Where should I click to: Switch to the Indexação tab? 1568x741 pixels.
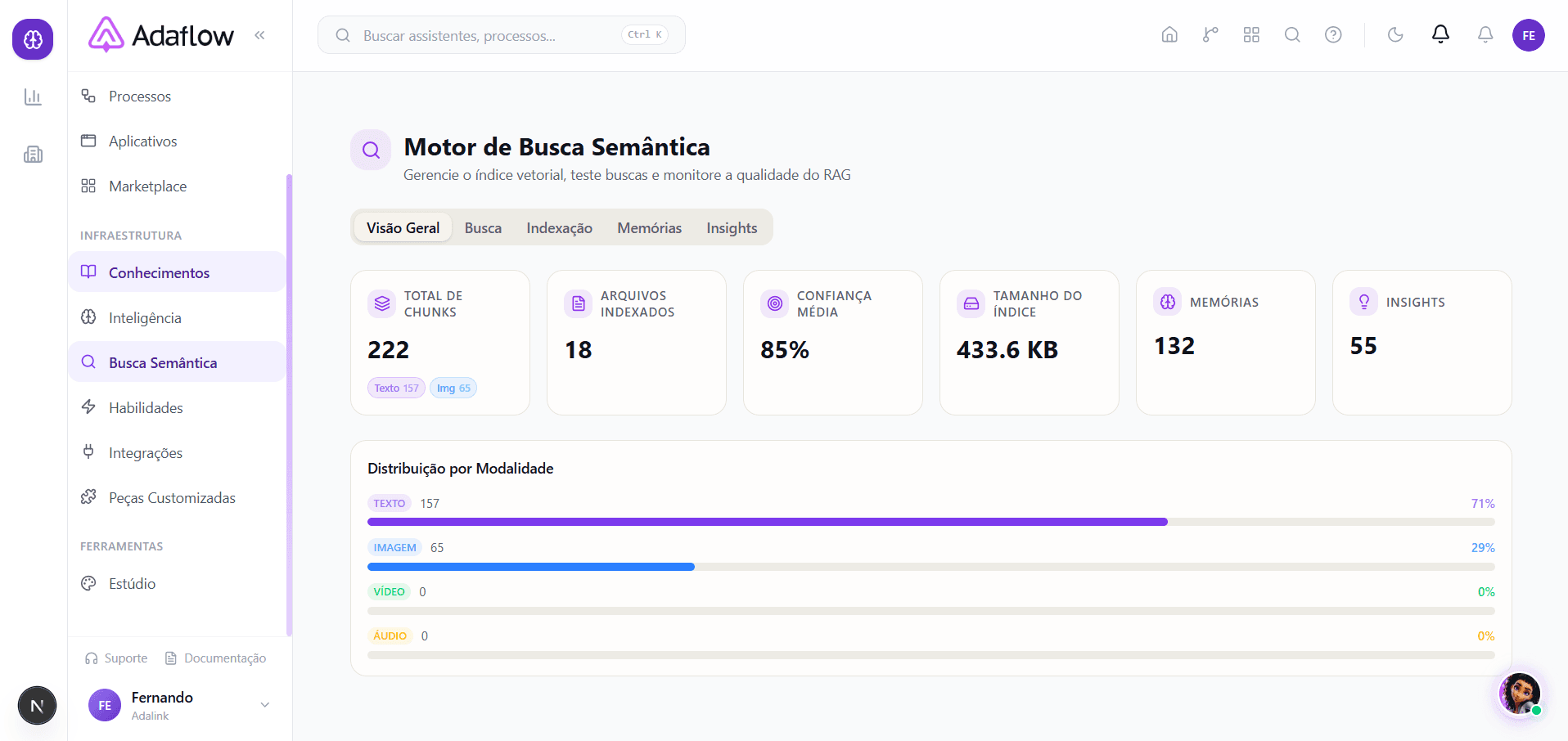[x=559, y=227]
